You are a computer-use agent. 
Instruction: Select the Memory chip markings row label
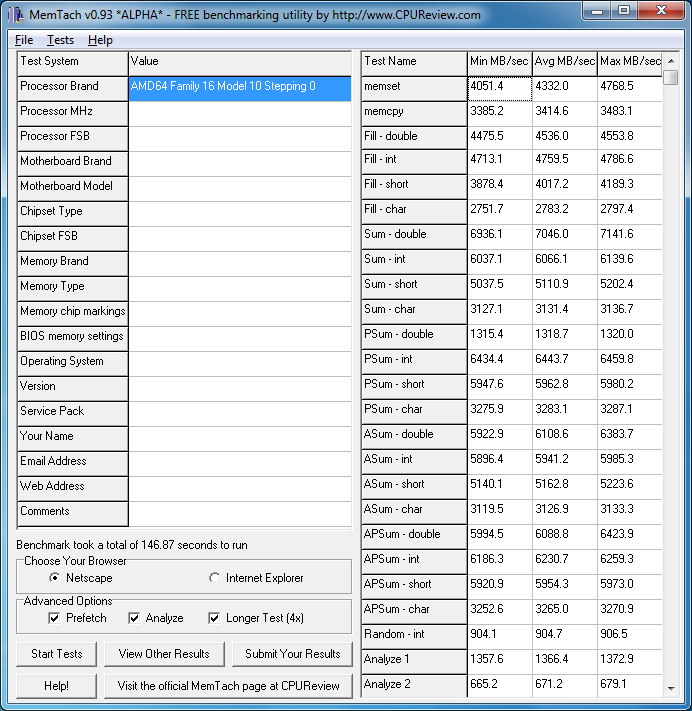73,314
